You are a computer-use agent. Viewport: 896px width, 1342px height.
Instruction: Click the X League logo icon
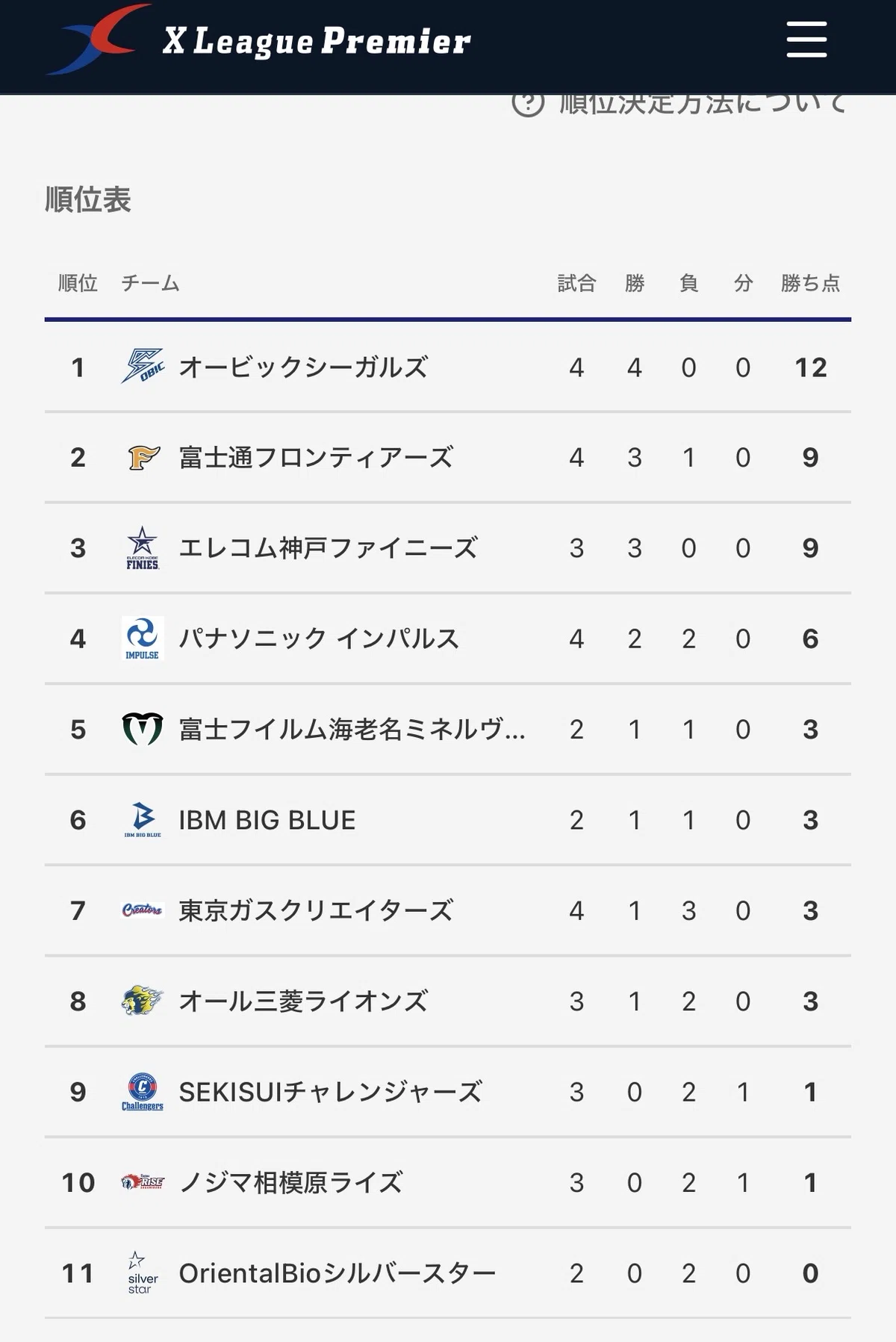(96, 40)
